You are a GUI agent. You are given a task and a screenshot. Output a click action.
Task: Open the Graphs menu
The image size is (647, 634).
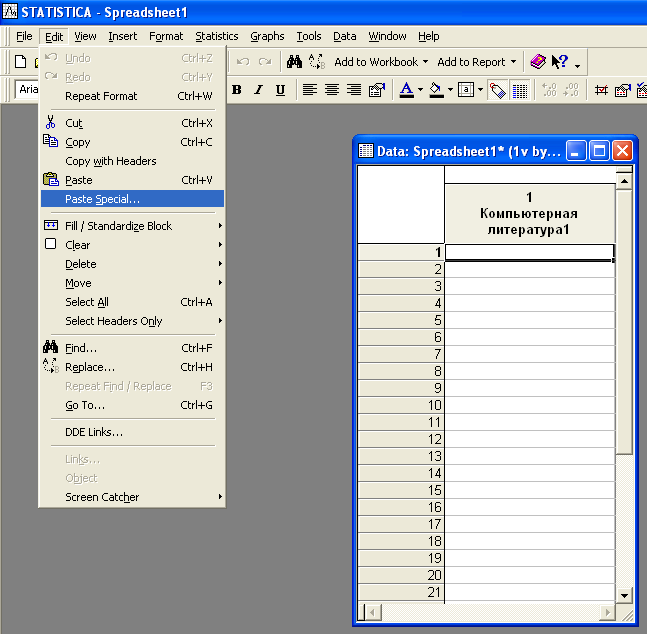pyautogui.click(x=267, y=36)
